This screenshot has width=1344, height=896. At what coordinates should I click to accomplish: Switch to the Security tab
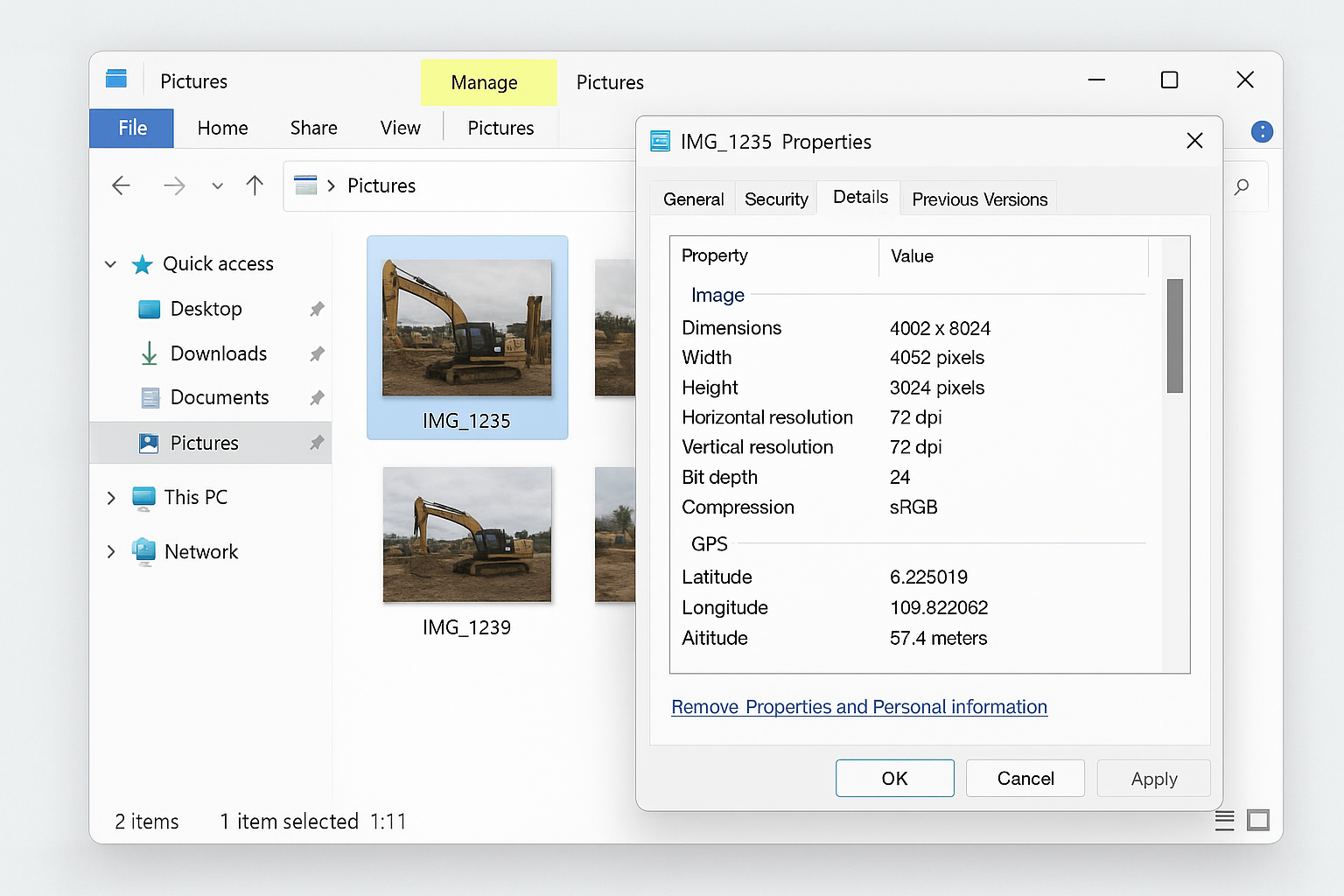click(x=775, y=198)
